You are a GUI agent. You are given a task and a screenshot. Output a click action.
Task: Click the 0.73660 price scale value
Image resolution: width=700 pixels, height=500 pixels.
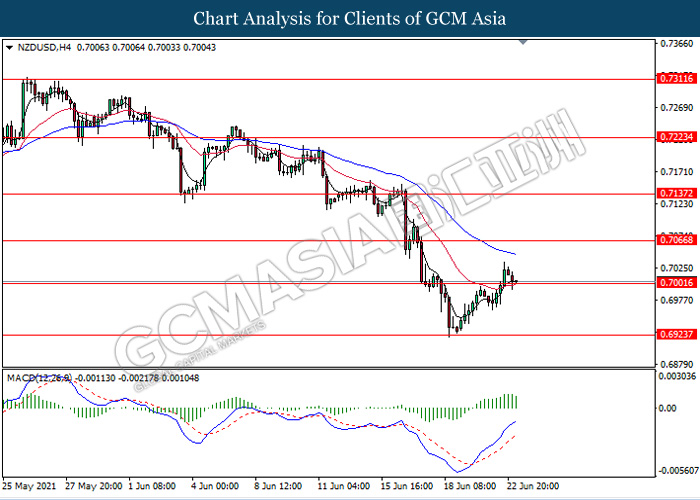677,44
